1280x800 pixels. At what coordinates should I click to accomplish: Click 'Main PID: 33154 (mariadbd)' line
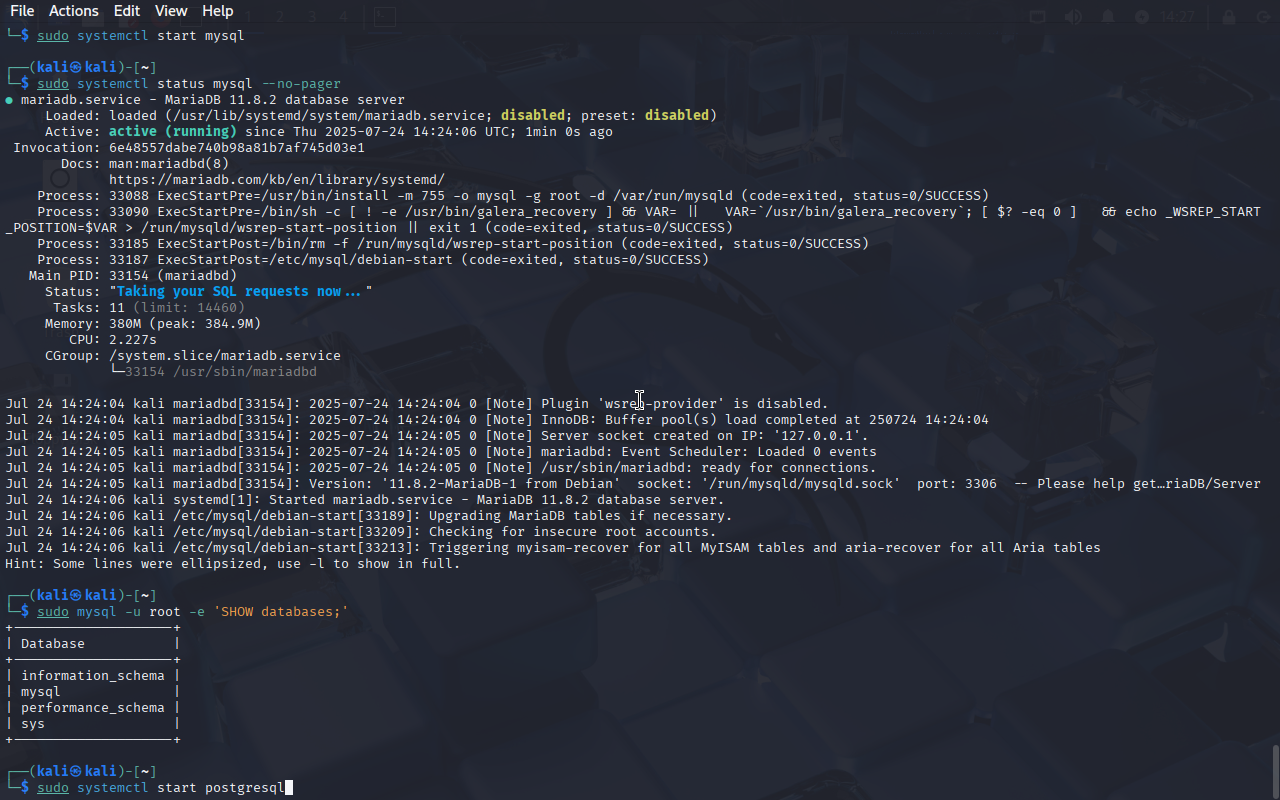pyautogui.click(x=133, y=276)
